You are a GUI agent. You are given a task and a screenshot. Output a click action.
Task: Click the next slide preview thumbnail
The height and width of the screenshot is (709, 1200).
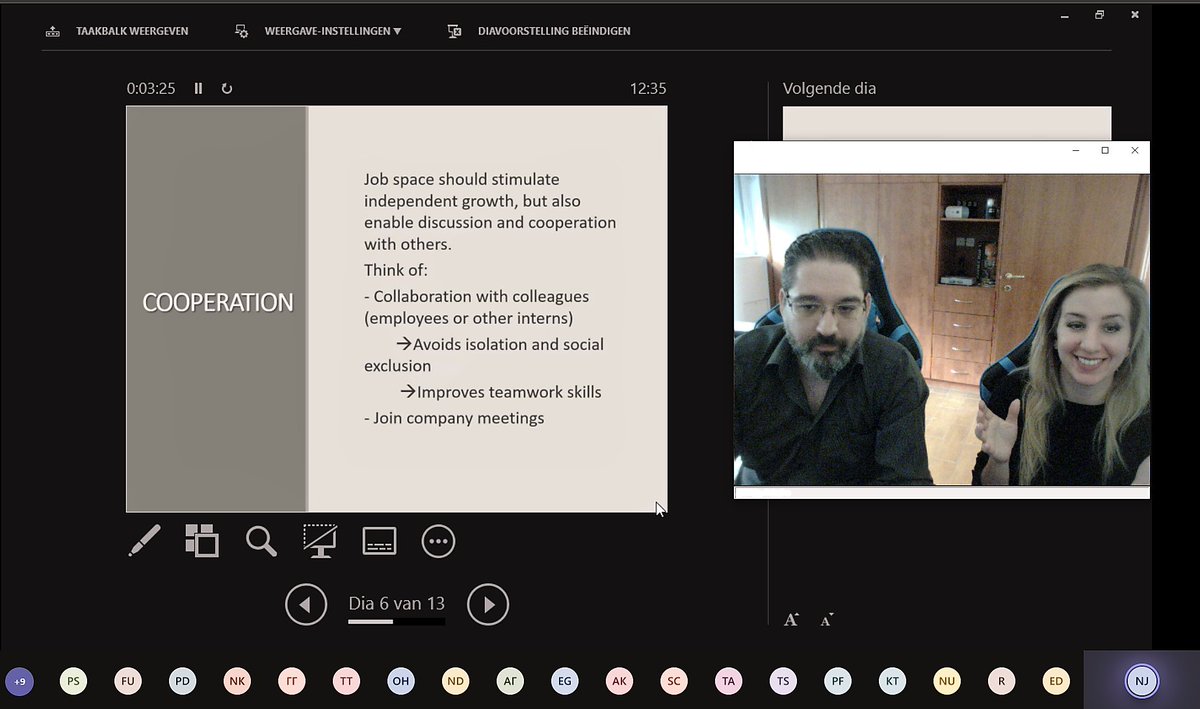point(946,123)
